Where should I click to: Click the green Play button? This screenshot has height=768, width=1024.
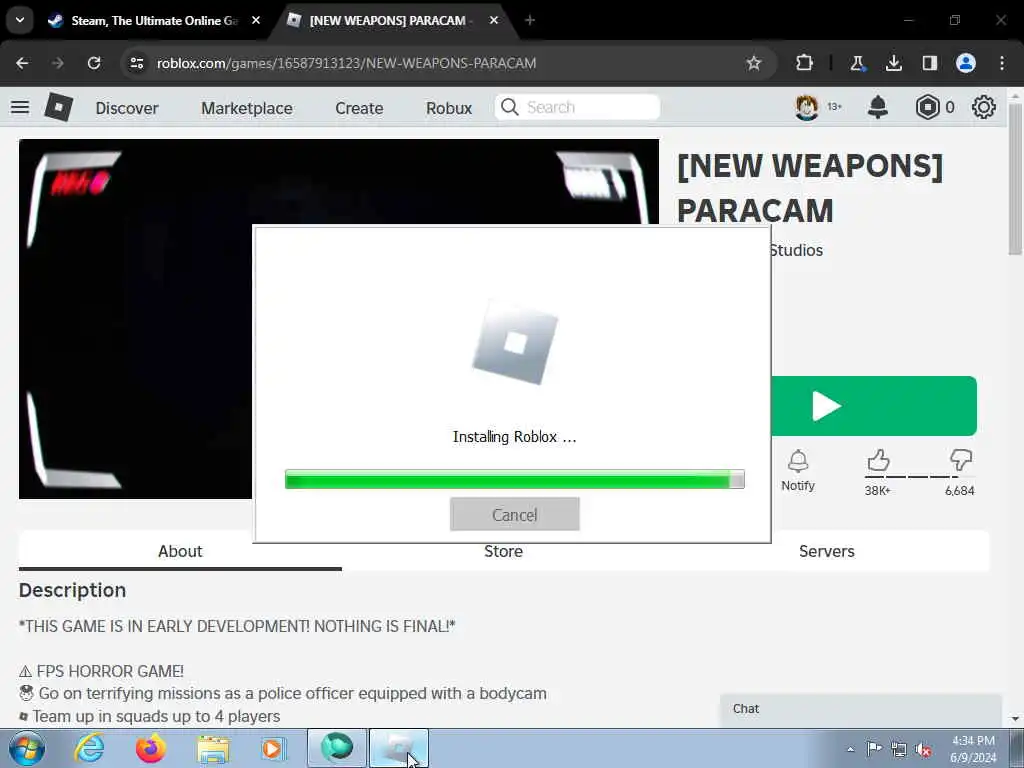click(x=874, y=406)
